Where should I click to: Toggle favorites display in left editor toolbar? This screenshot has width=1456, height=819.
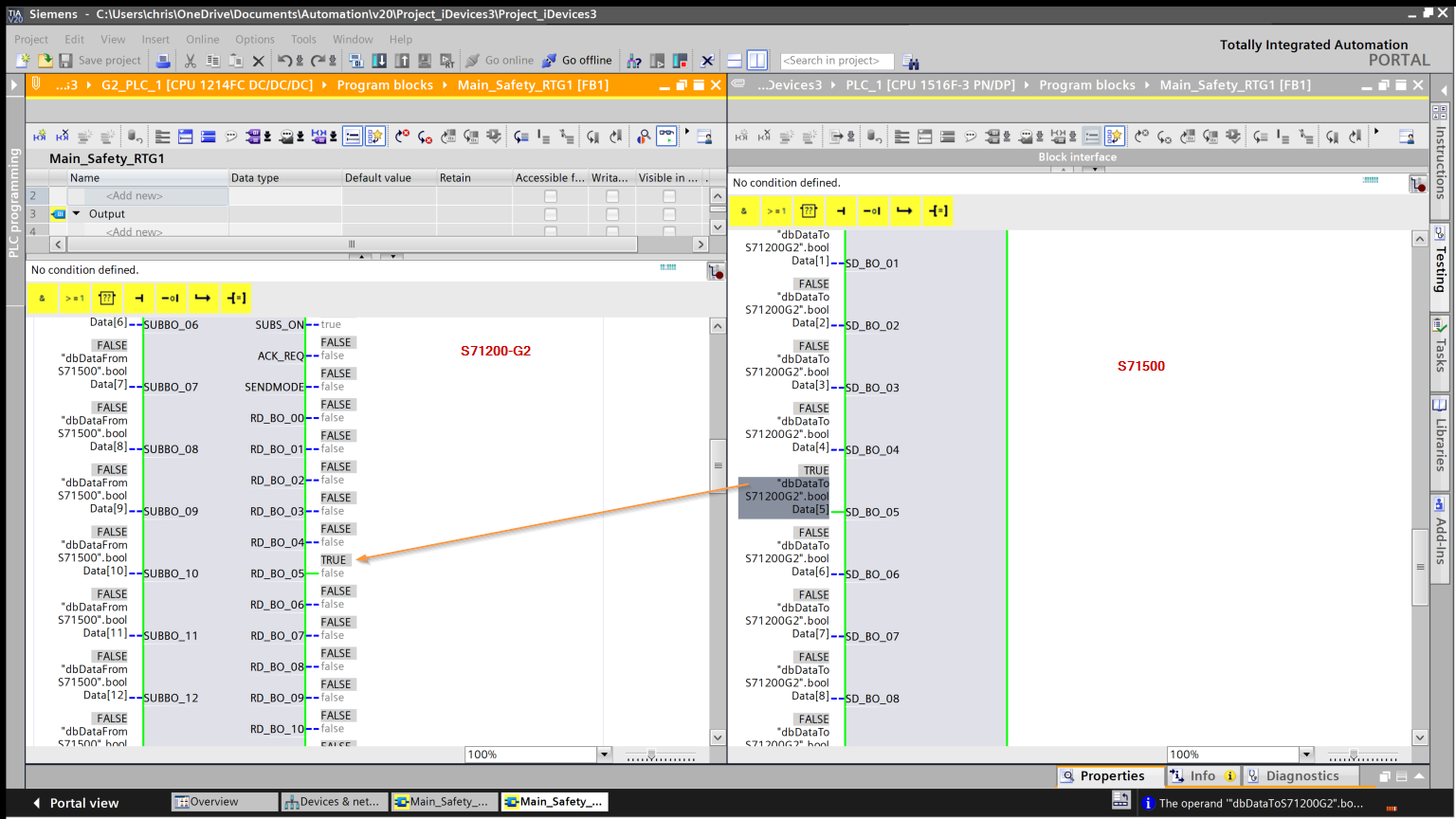tap(375, 136)
